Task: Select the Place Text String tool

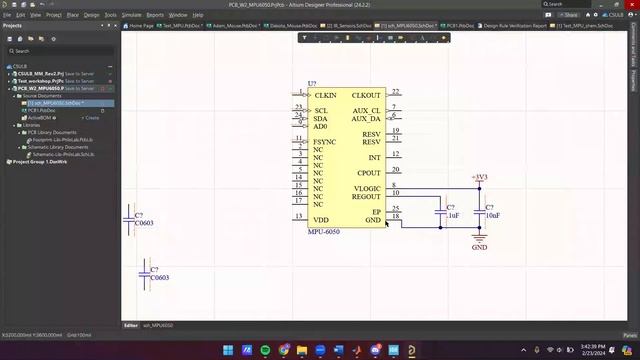Action: coord(422,38)
